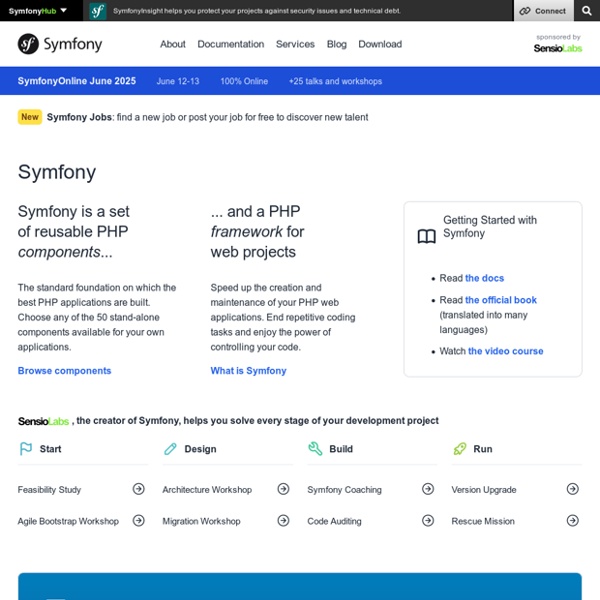Open the Architecture Workshop link
The image size is (600, 600).
coord(207,490)
